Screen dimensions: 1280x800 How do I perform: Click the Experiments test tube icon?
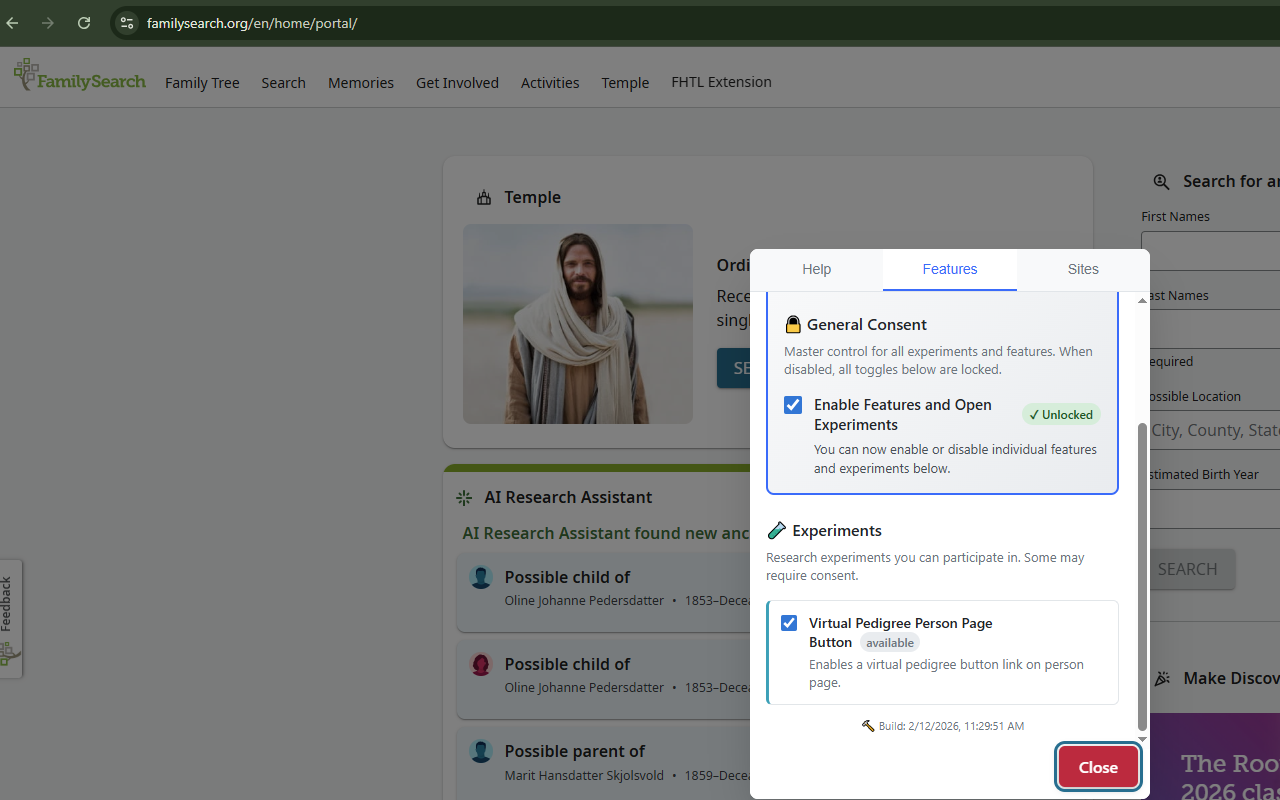tap(776, 530)
